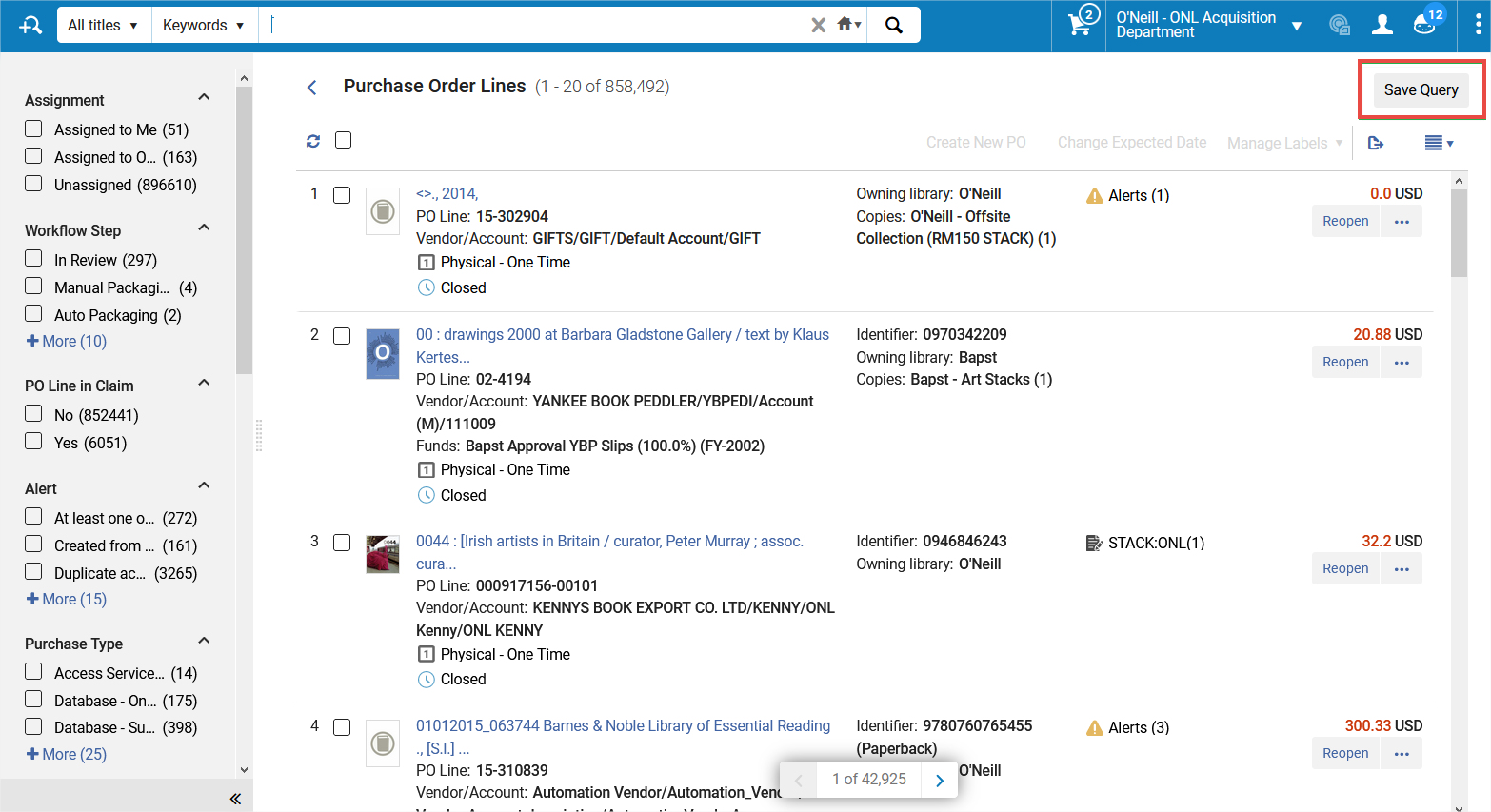Viewport: 1491px width, 812px height.
Task: Collapse the facets panel with double chevron
Action: (235, 799)
